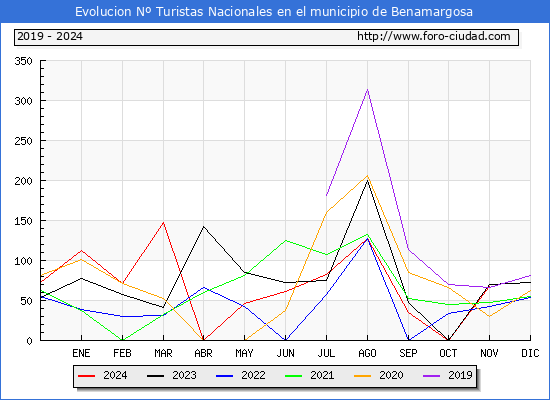Viewport: 550px width, 400px height.
Task: Select the blue 2022 legend swatch
Action: (224, 376)
